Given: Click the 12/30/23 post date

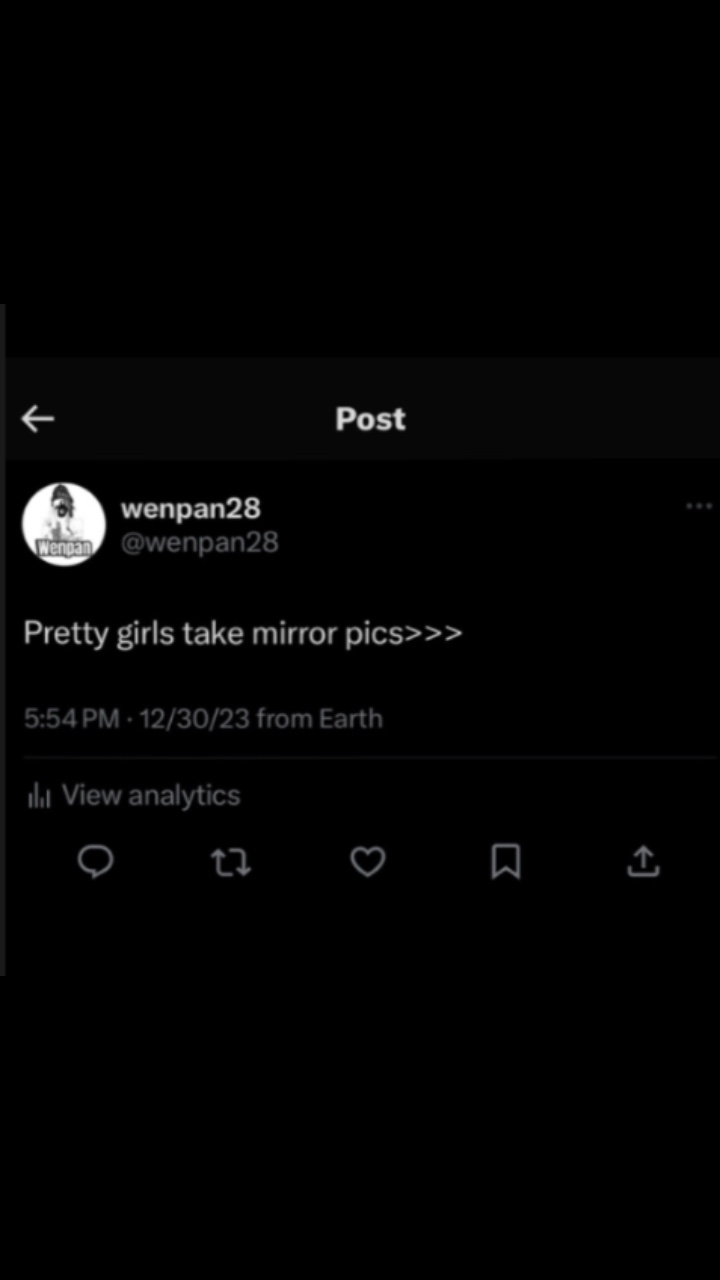Looking at the screenshot, I should click(194, 719).
